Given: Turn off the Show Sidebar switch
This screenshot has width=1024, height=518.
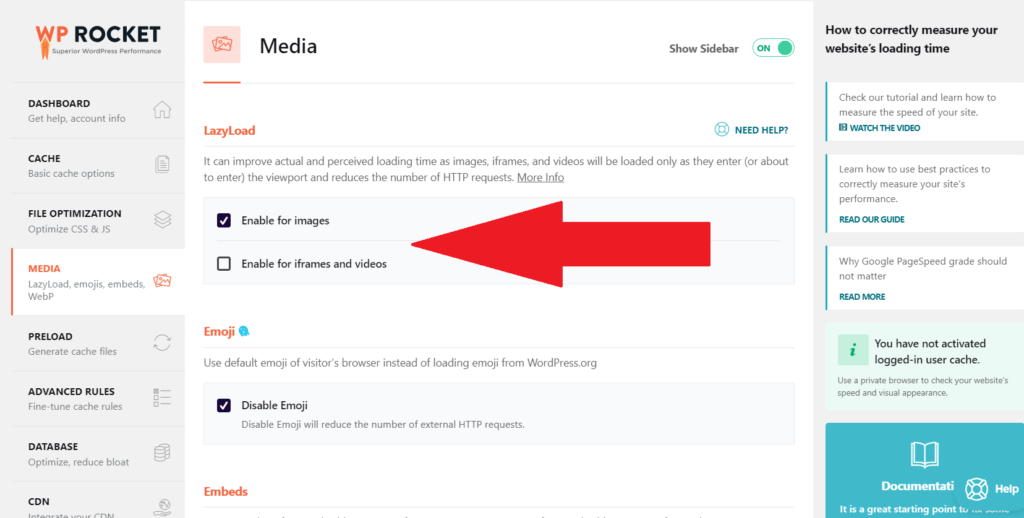Looking at the screenshot, I should pos(773,48).
